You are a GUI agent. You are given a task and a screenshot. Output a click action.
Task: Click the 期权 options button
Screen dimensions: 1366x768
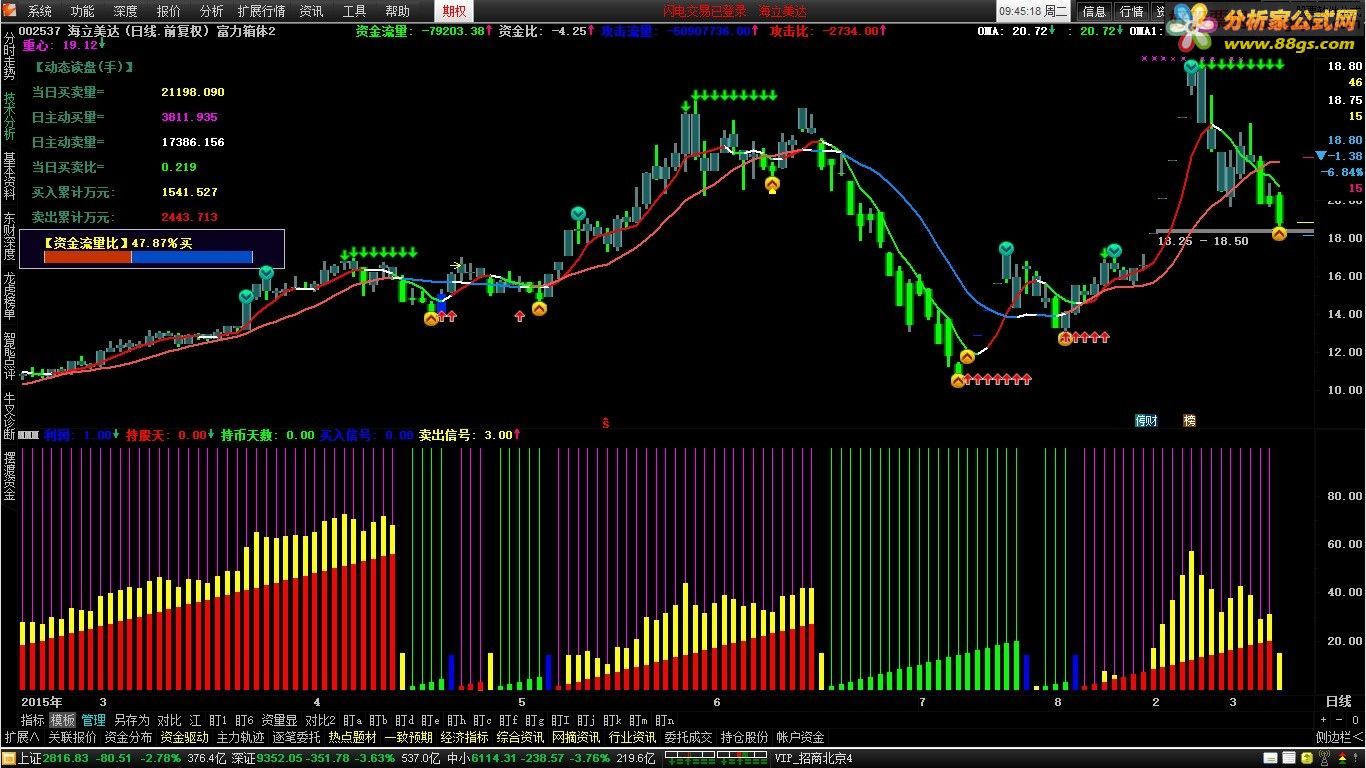coord(454,12)
